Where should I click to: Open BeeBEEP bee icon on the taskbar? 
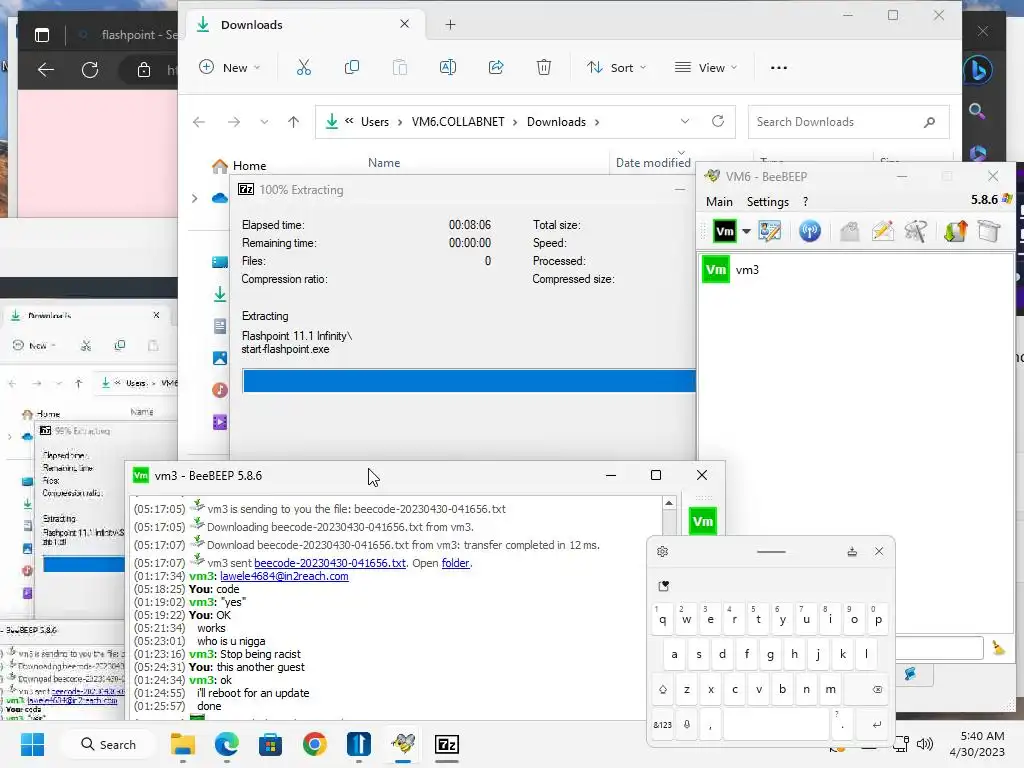click(403, 744)
